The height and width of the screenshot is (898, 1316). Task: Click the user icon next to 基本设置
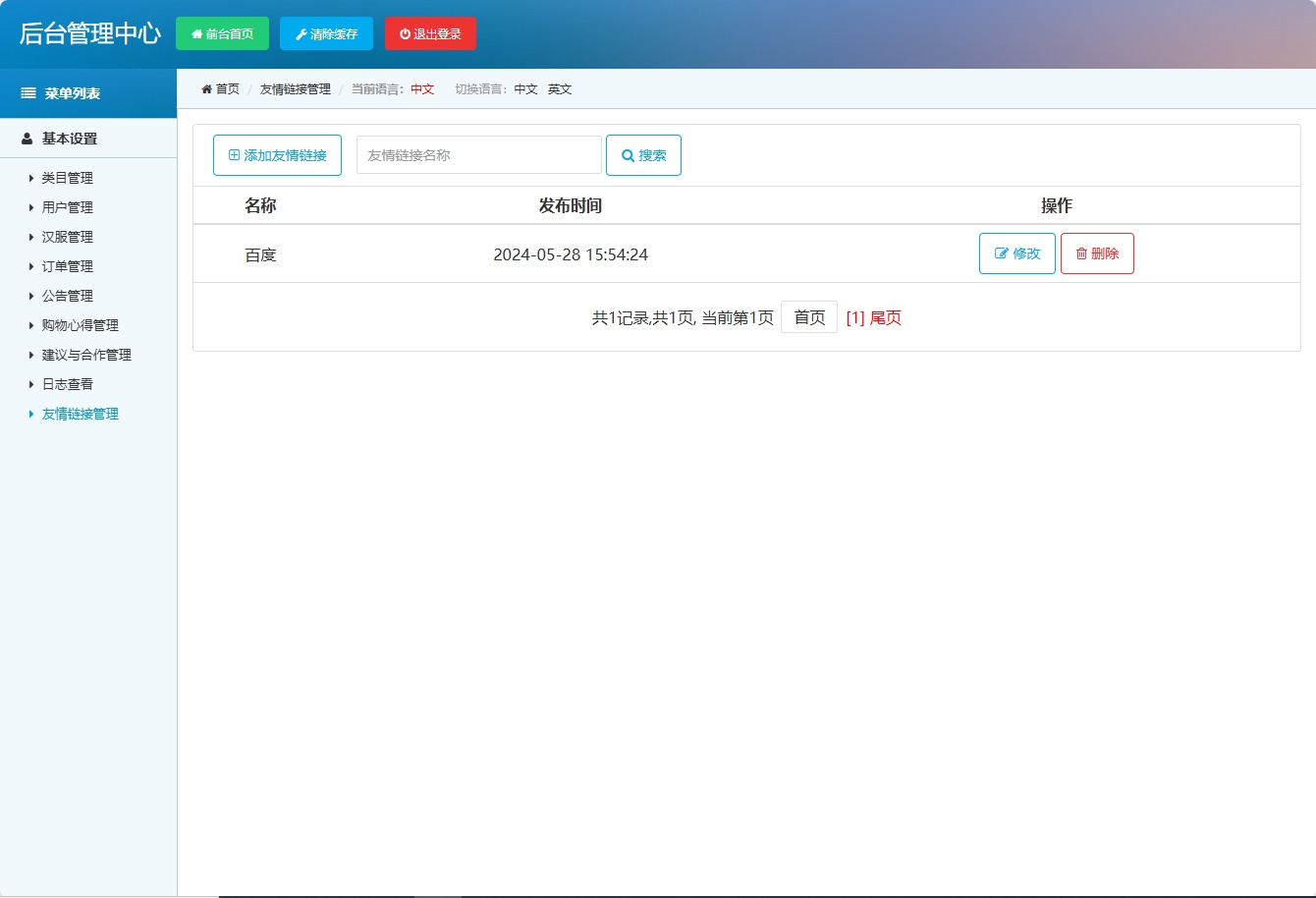tap(25, 138)
